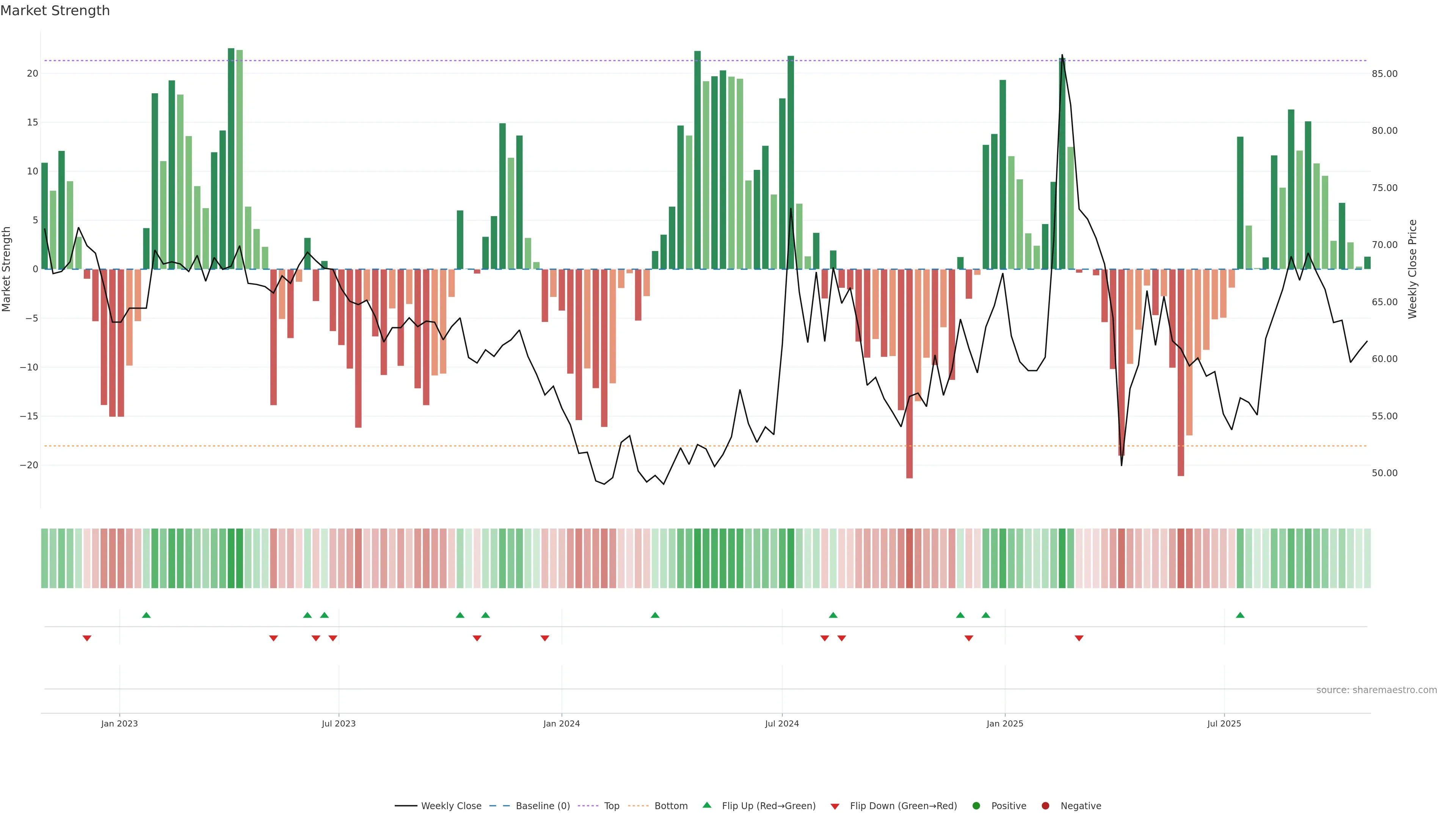This screenshot has height=819, width=1456.
Task: Click Negative red circle legend icon
Action: pyautogui.click(x=1045, y=806)
